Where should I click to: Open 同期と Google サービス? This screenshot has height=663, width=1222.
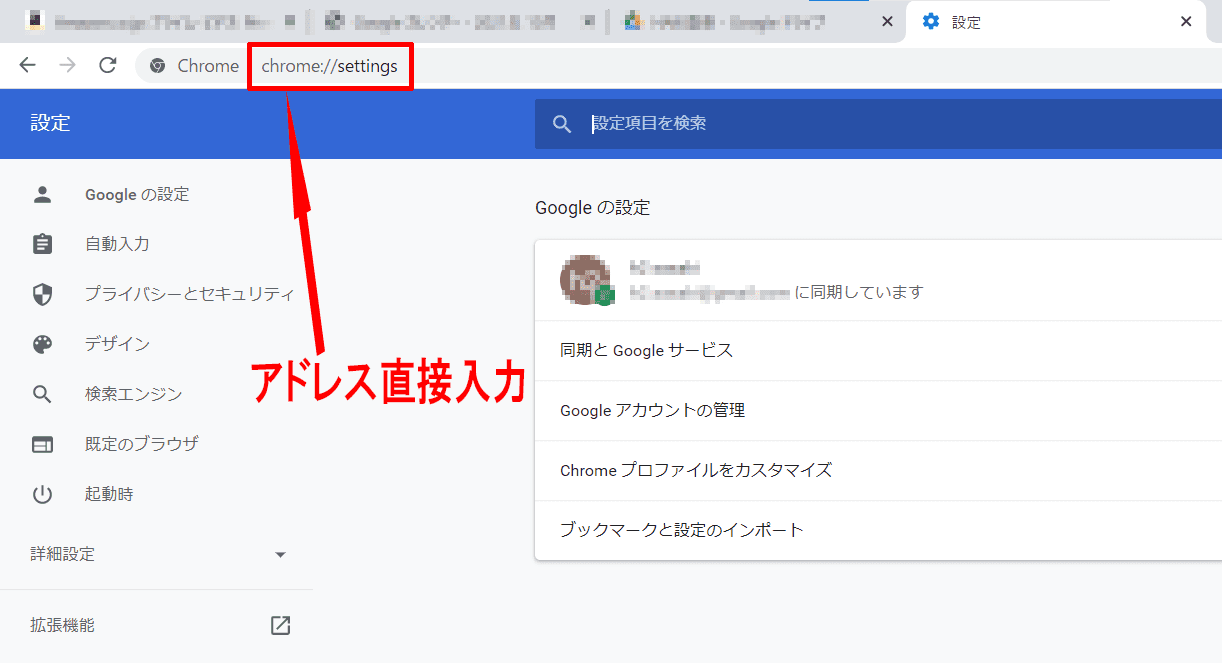click(646, 350)
